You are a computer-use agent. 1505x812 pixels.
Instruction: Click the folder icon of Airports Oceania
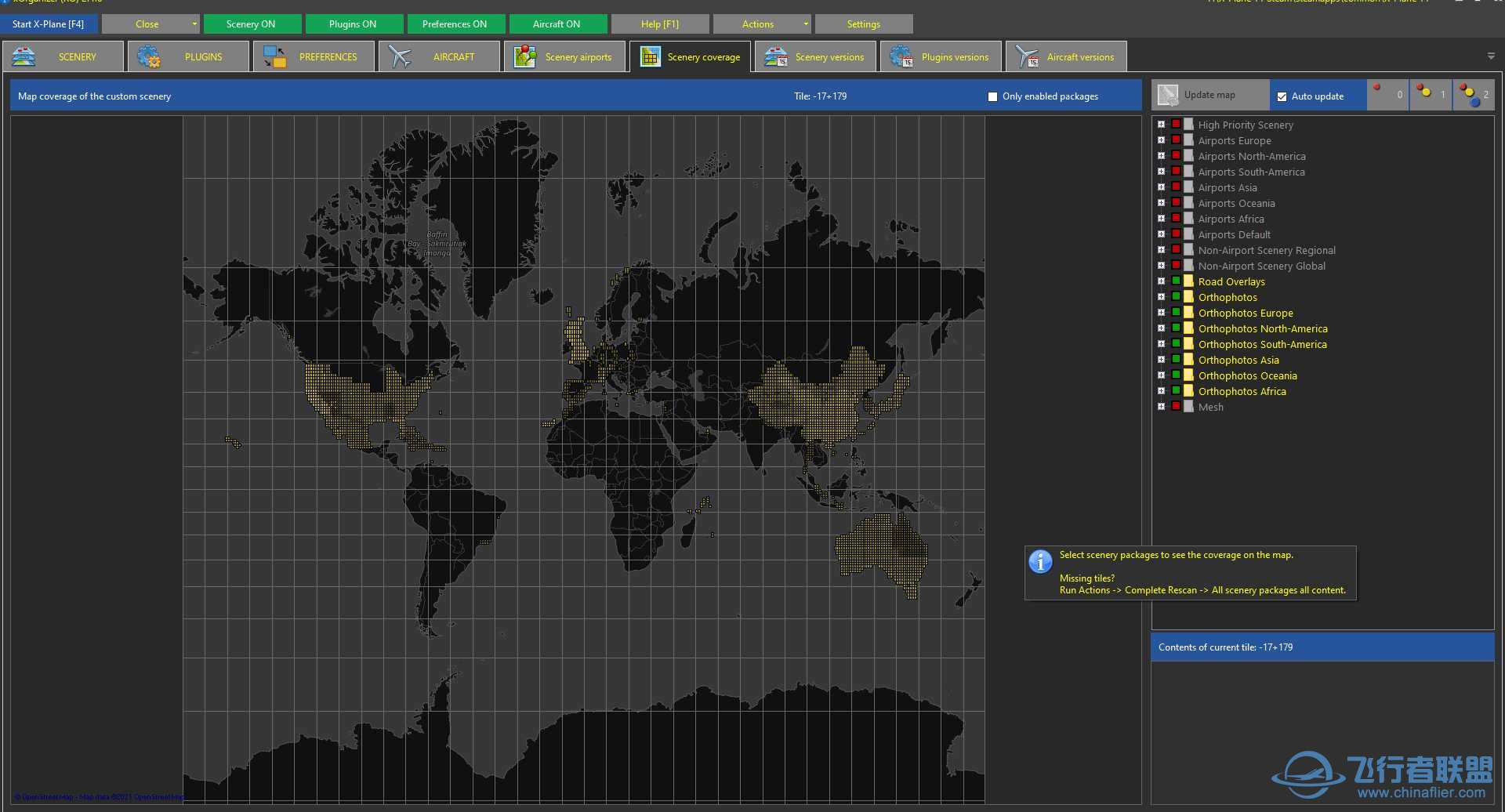click(1188, 203)
